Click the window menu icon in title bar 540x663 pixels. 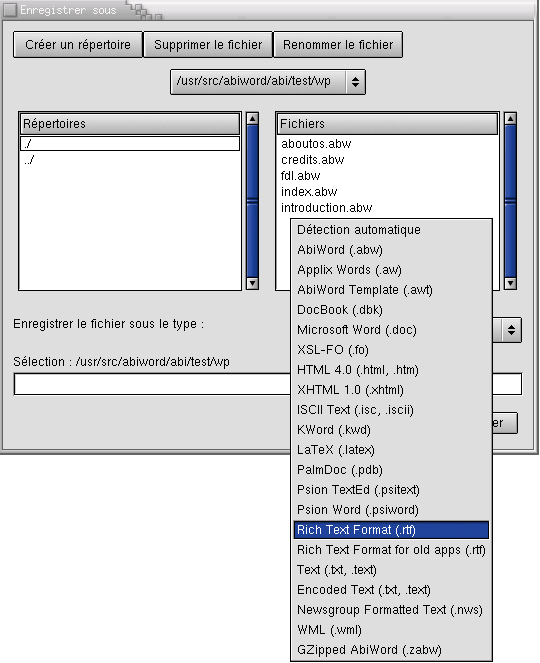coord(9,10)
